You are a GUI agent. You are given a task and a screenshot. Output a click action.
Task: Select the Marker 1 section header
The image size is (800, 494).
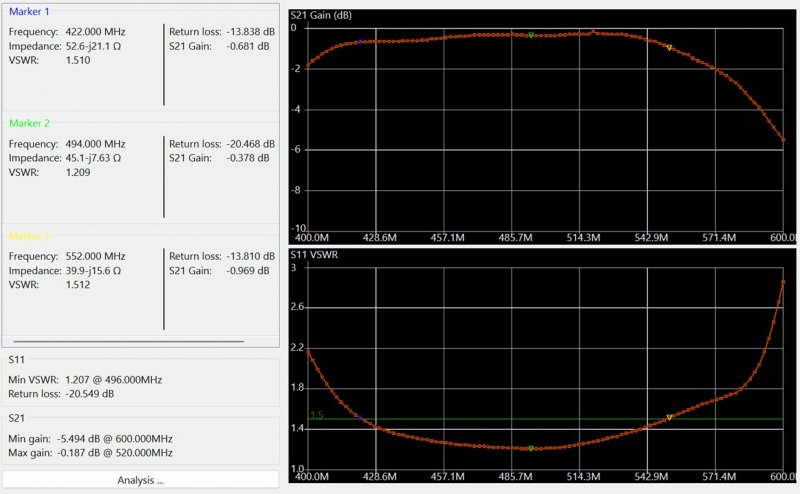(29, 11)
